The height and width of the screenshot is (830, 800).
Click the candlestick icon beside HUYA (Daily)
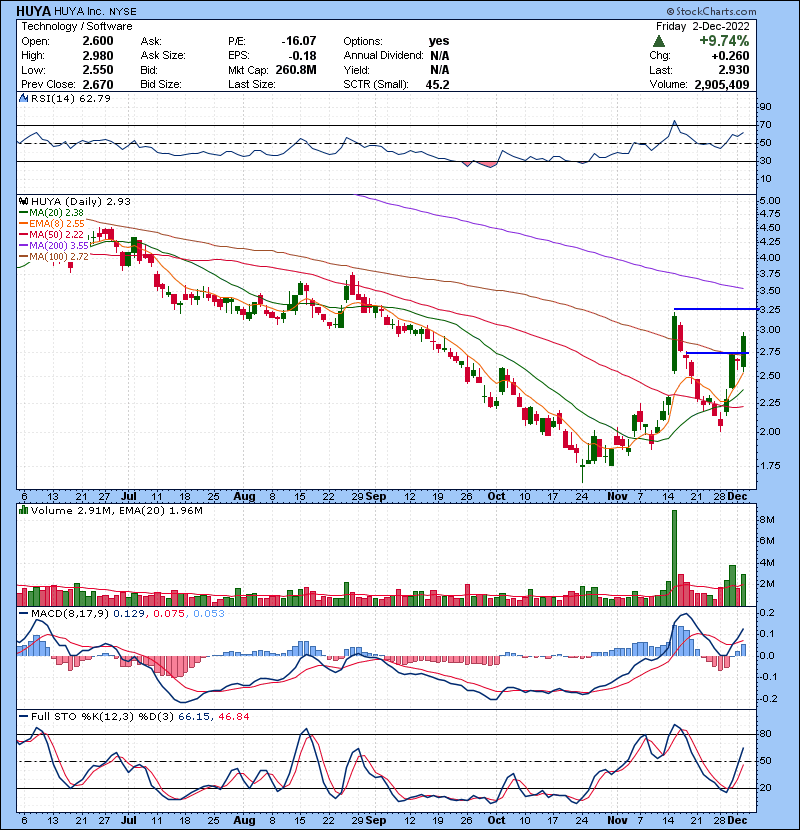[x=23, y=201]
